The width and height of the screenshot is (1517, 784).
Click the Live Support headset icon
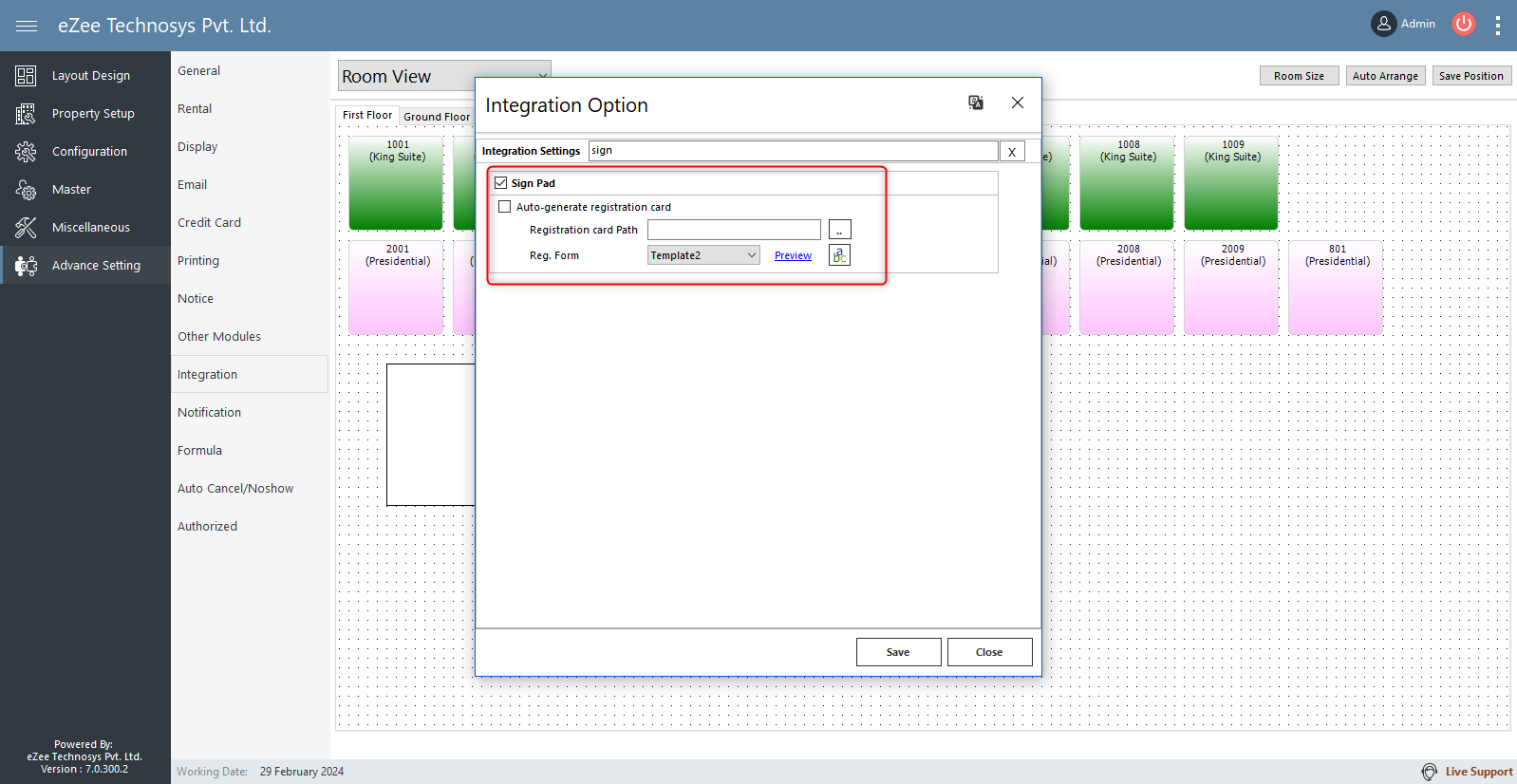point(1430,772)
